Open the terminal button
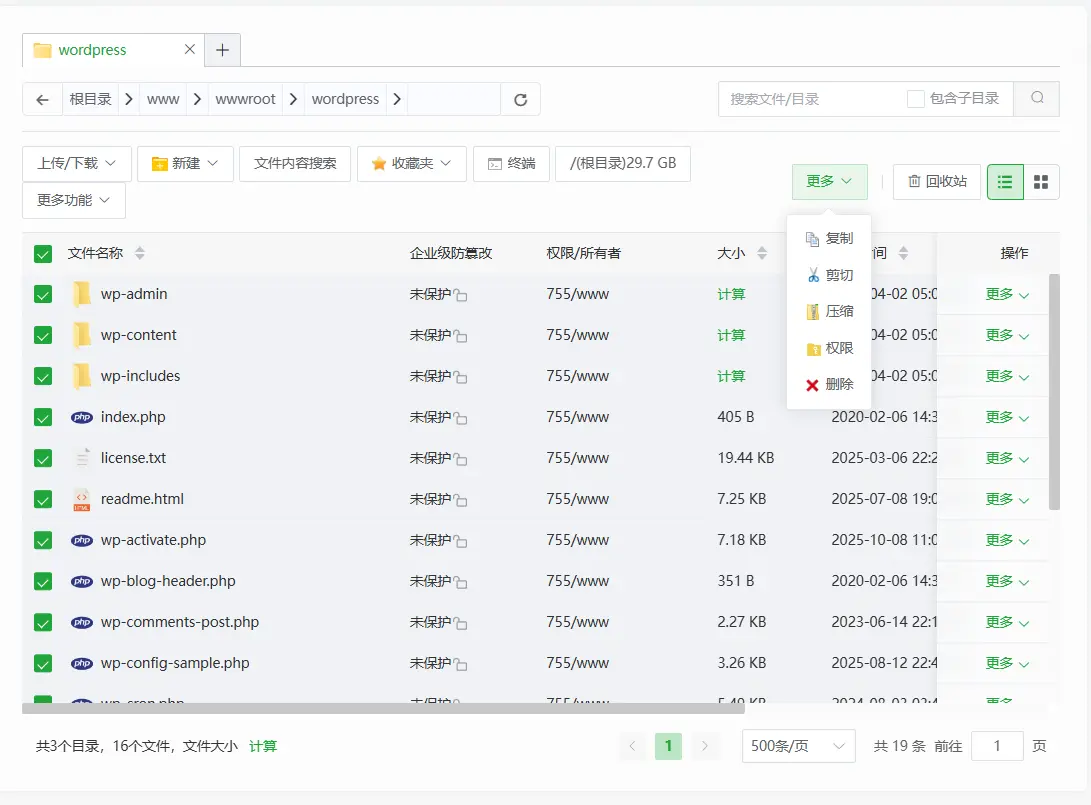This screenshot has width=1091, height=805. (x=511, y=164)
